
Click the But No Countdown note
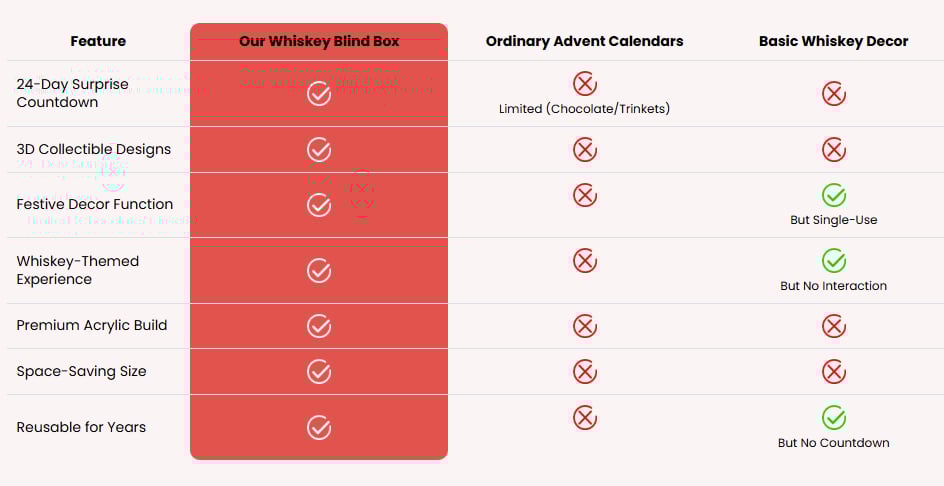[834, 443]
